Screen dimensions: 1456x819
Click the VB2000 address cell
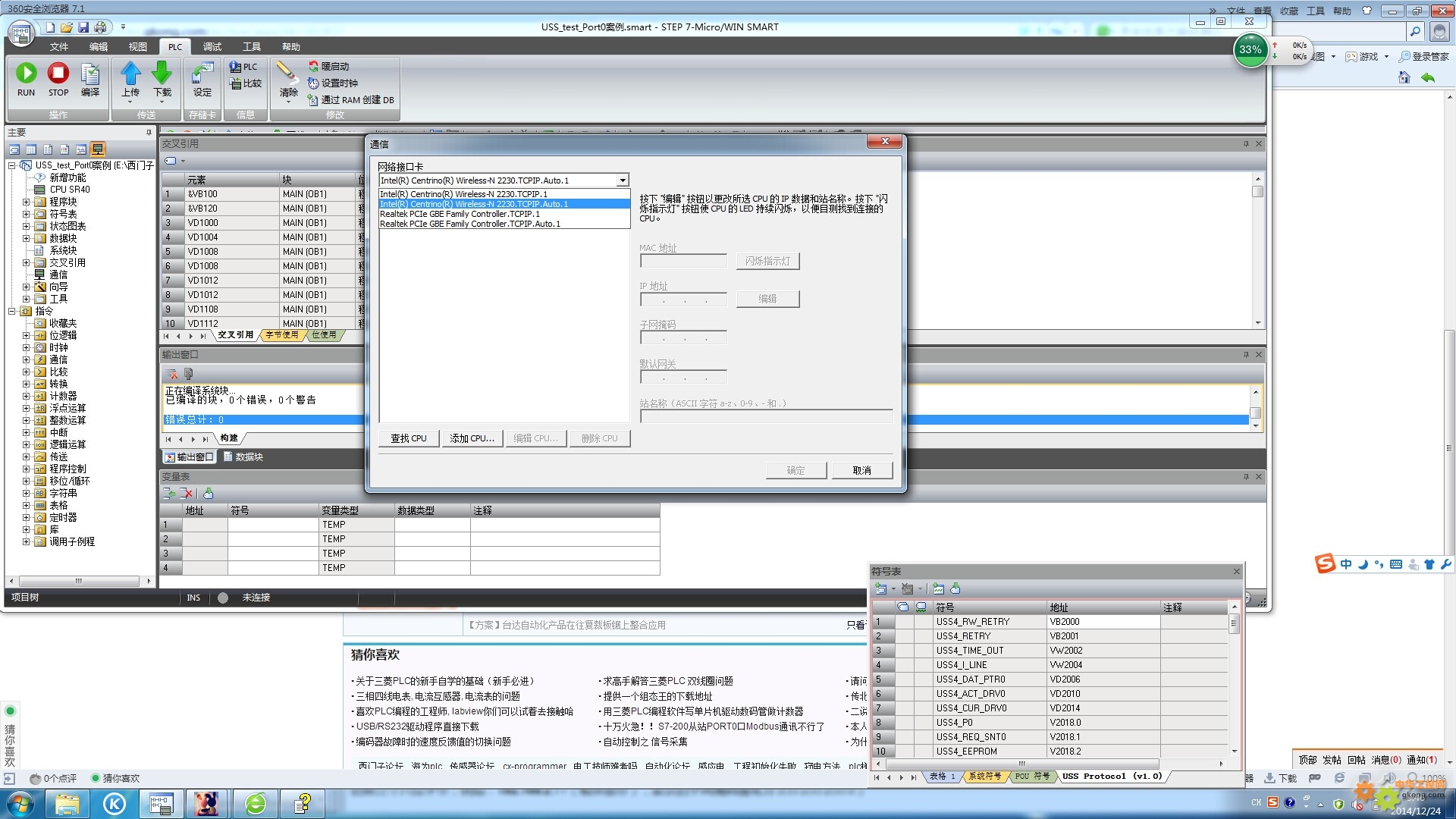(1103, 622)
